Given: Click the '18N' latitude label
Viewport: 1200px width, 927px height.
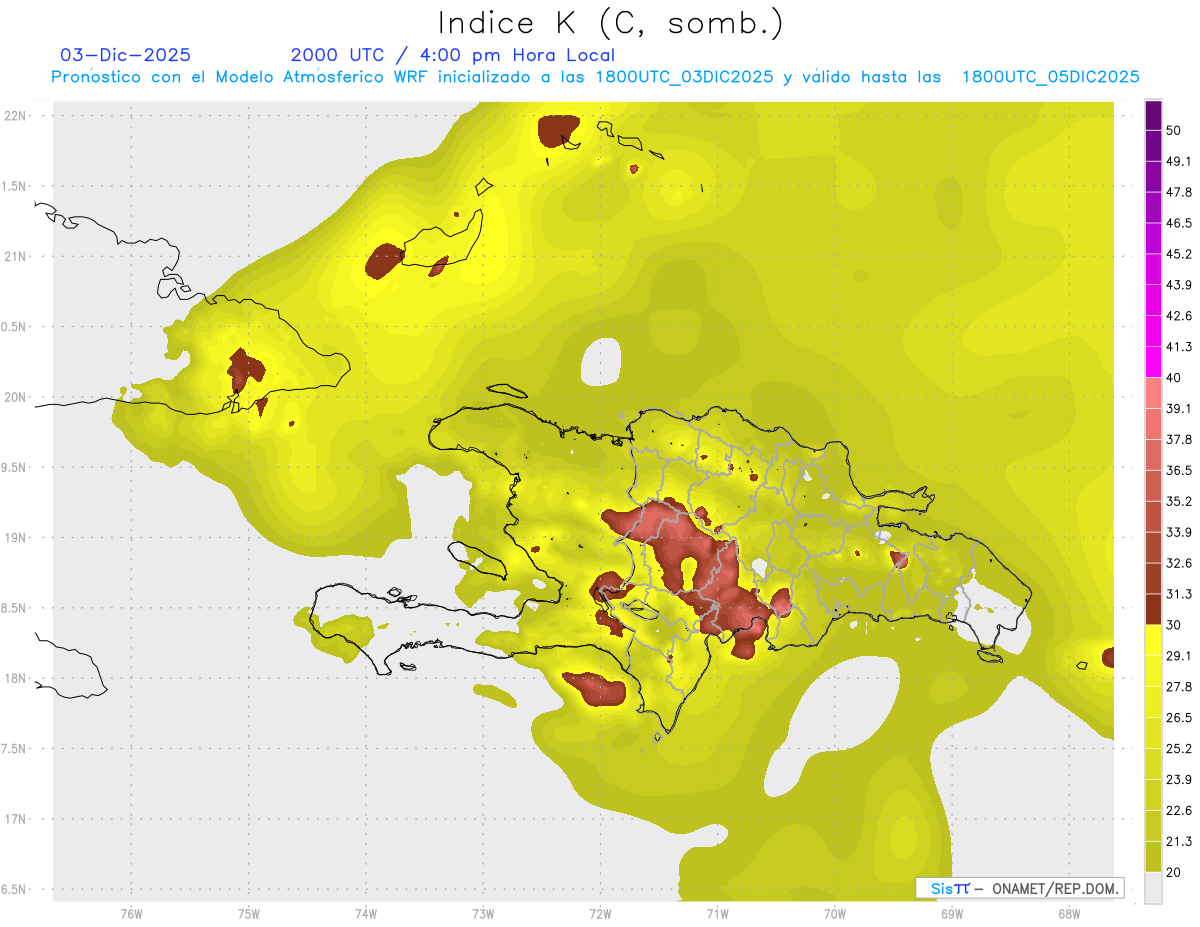Looking at the screenshot, I should coord(15,678).
